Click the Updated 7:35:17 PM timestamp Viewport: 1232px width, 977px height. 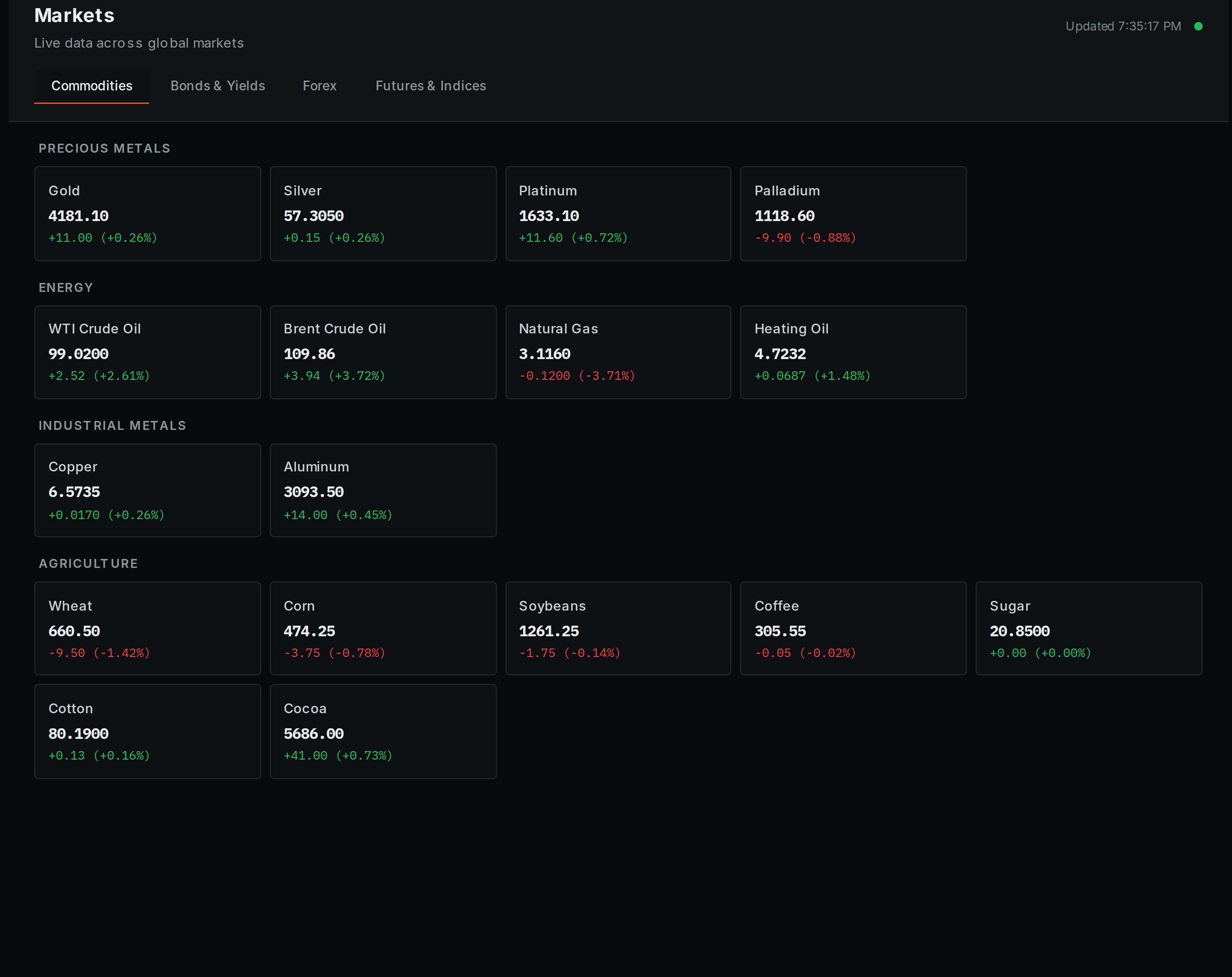1123,26
